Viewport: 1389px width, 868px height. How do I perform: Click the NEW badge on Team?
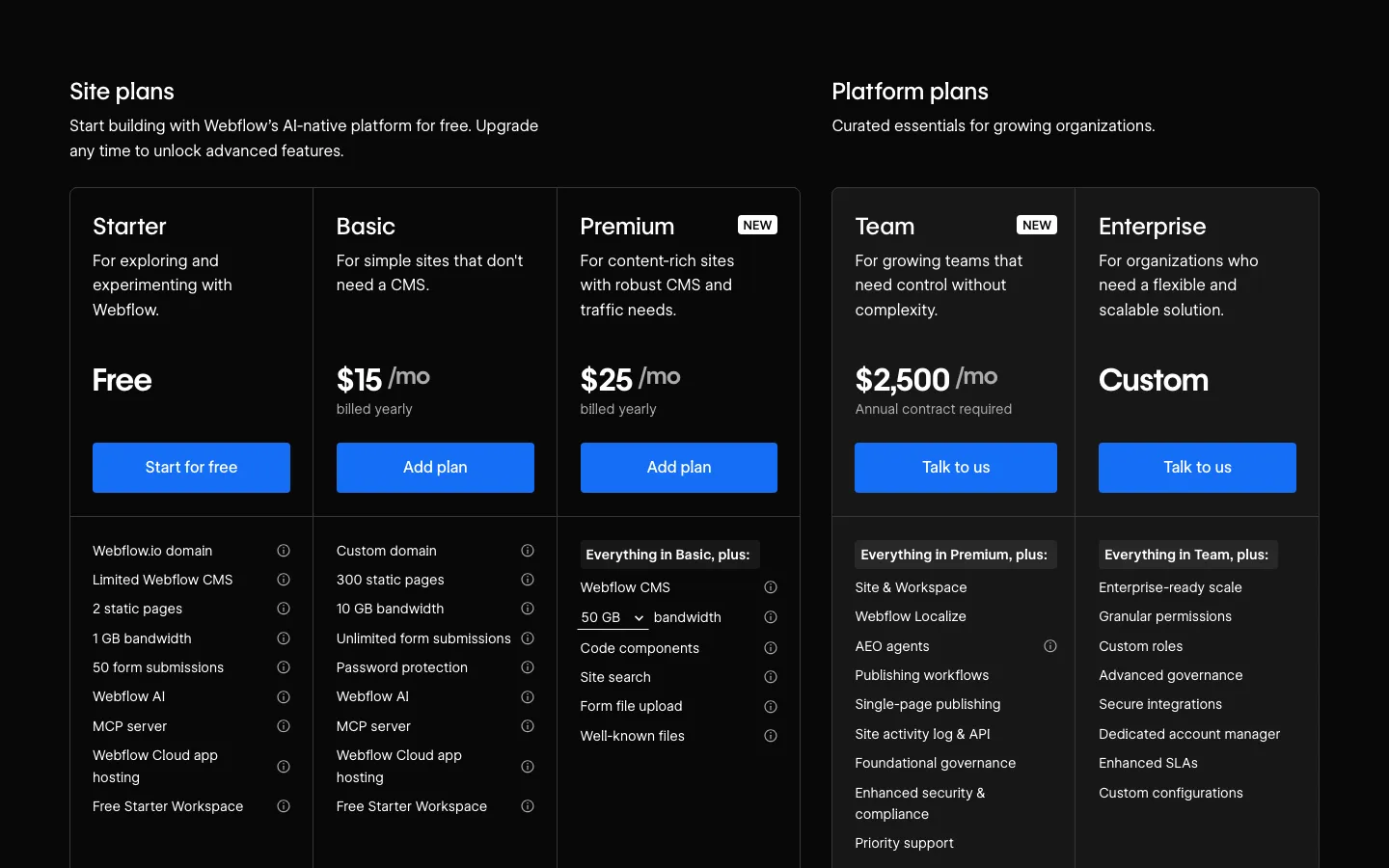[x=1037, y=225]
